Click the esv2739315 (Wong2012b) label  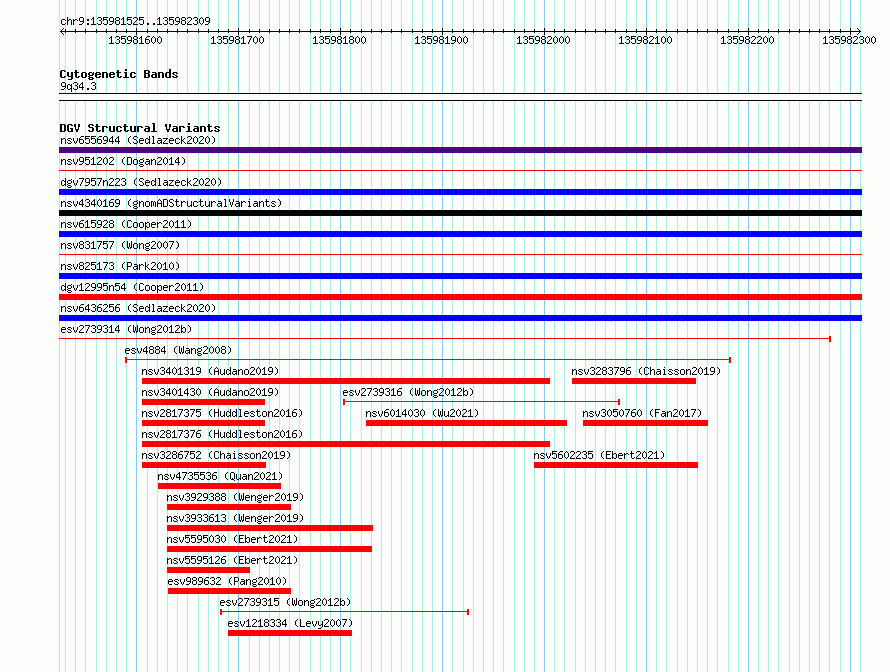(x=285, y=602)
